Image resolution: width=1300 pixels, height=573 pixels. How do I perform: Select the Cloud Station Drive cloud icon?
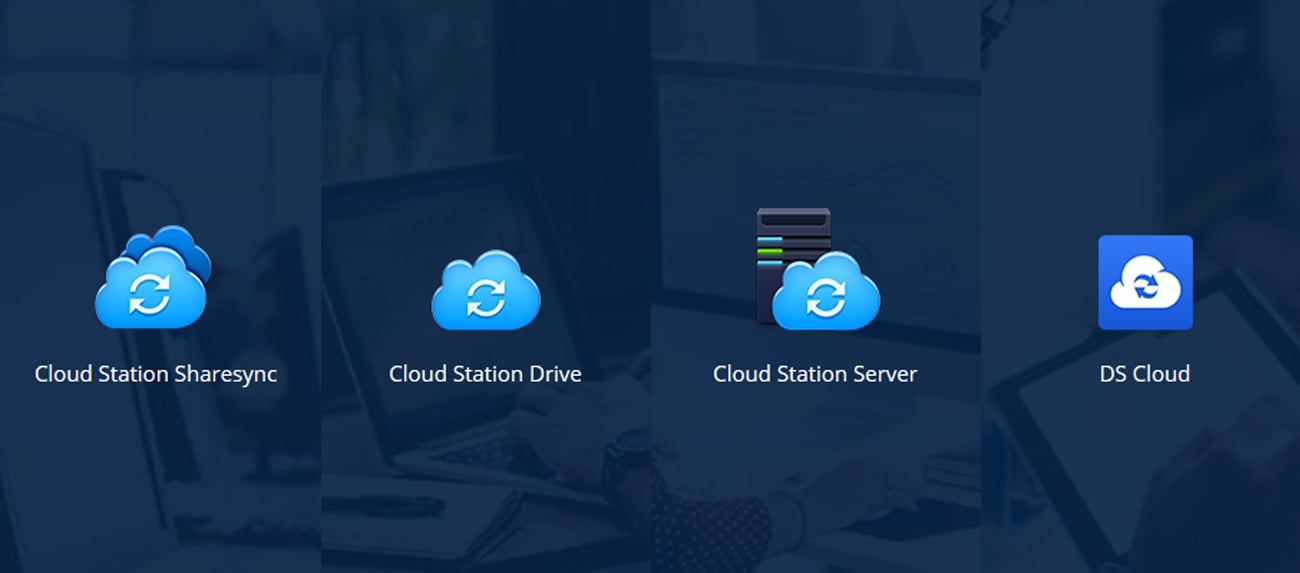486,290
